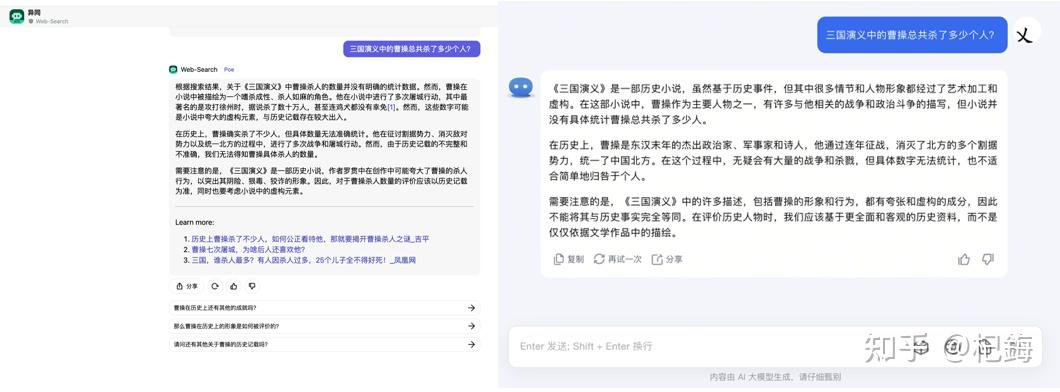Open the Poe label next to Web-Search

(x=229, y=70)
